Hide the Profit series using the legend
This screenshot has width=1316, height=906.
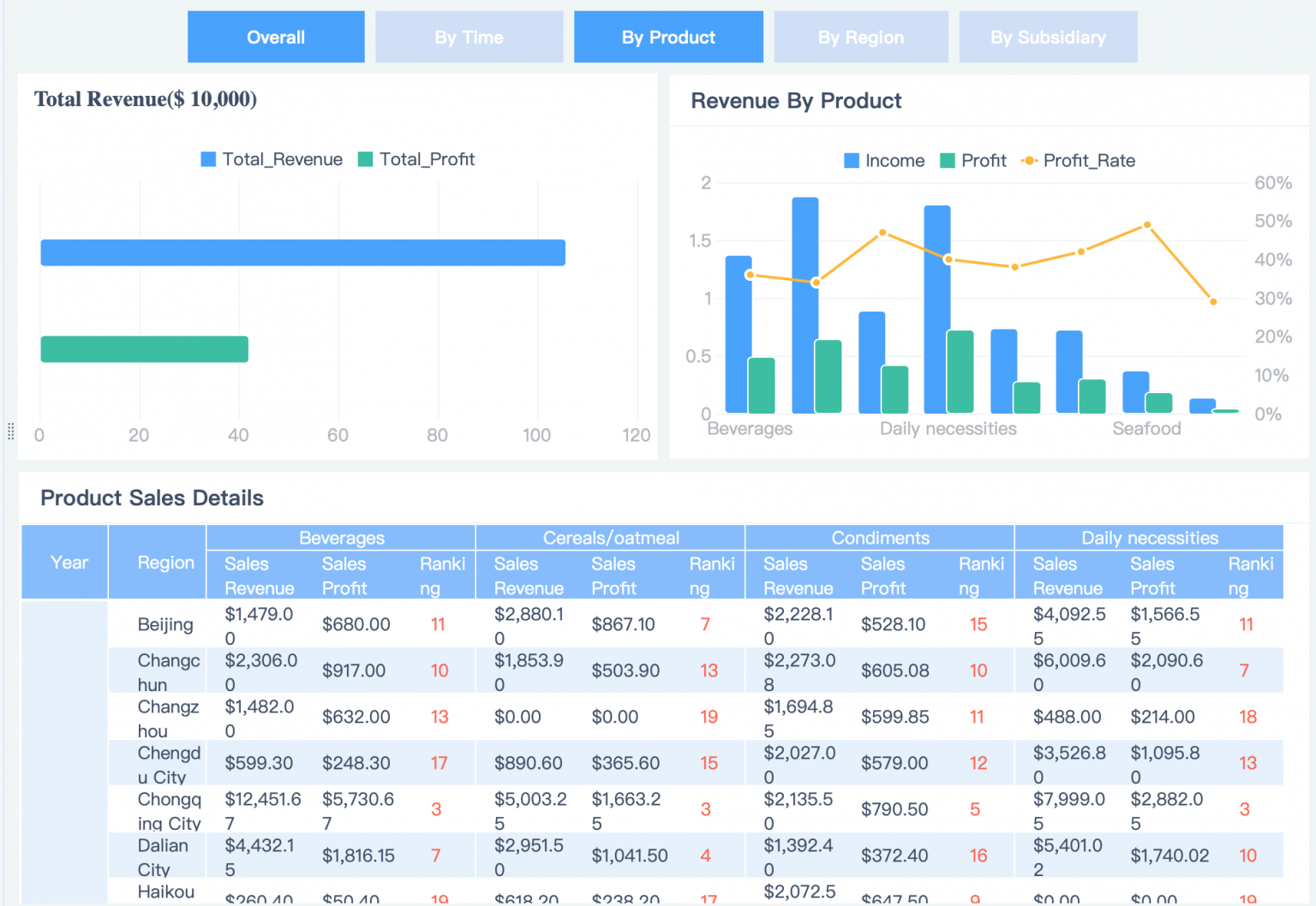pos(972,160)
